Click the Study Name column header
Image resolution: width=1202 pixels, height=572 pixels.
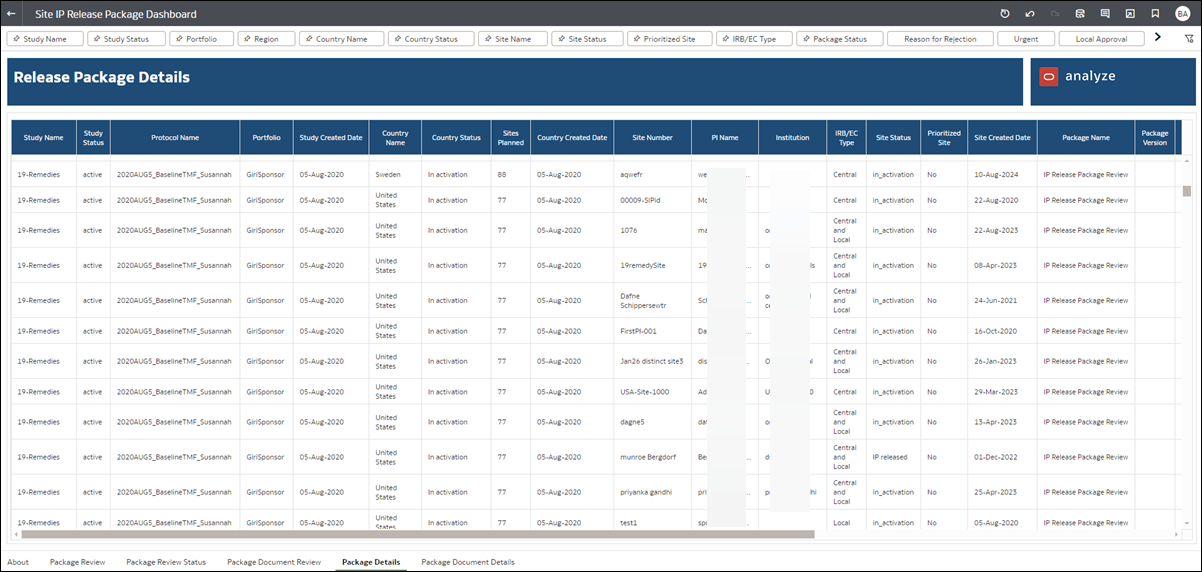[44, 138]
